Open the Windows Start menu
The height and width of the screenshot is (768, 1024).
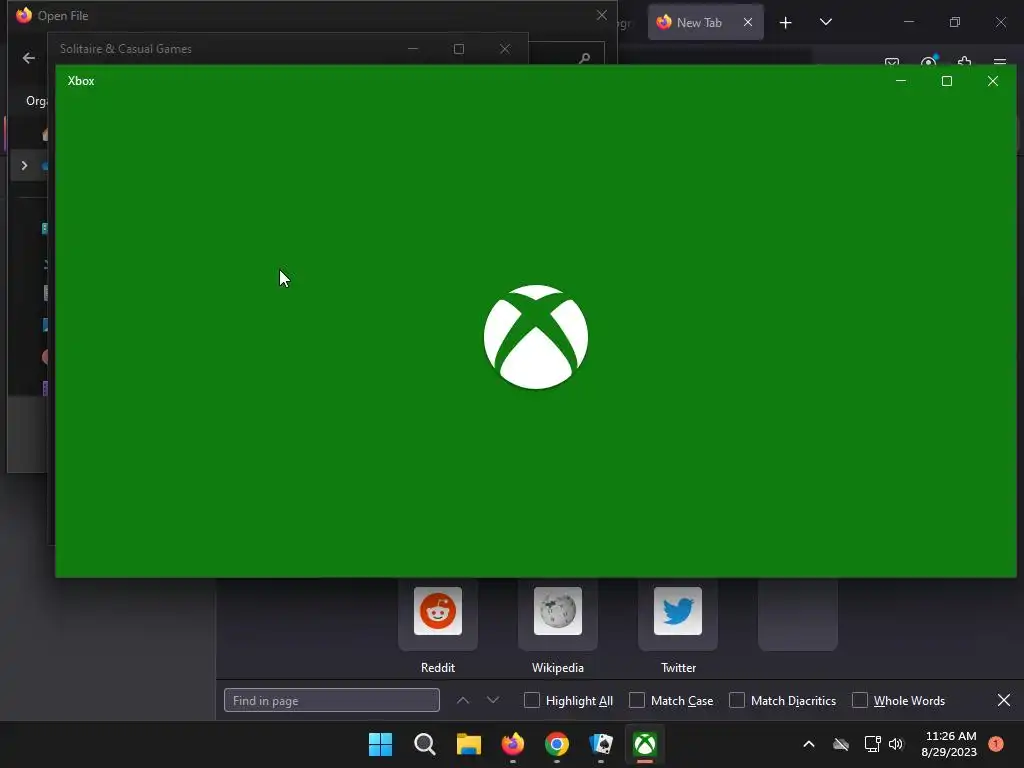(x=380, y=744)
